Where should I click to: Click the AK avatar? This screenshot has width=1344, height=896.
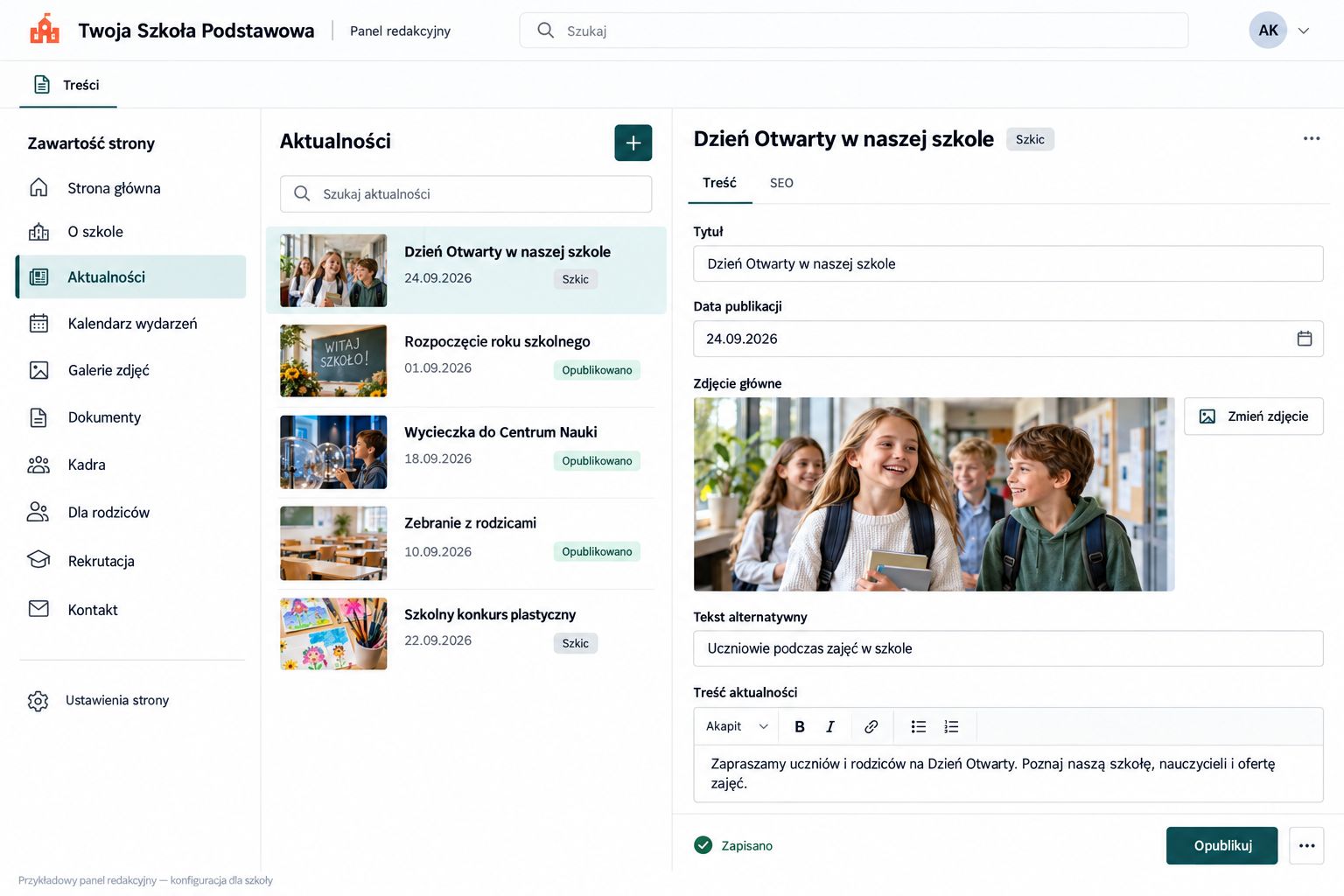(1268, 31)
